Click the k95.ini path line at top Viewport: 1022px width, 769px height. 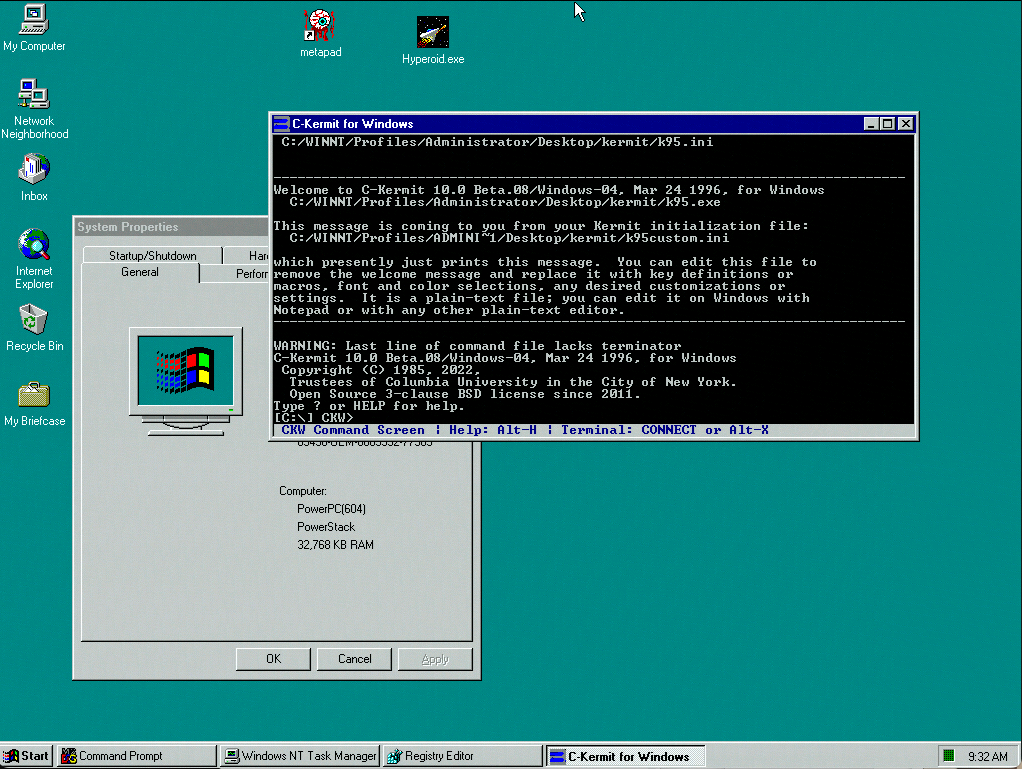point(497,142)
